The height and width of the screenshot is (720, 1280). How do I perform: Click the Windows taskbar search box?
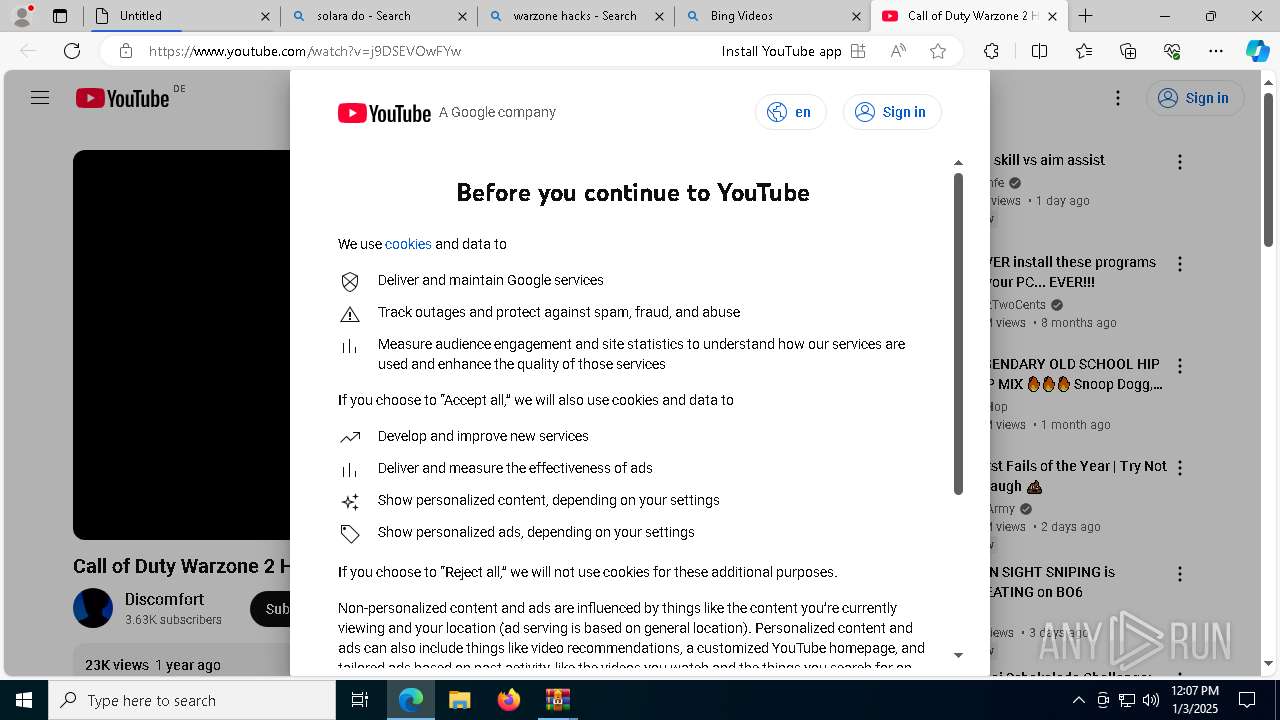pos(192,700)
